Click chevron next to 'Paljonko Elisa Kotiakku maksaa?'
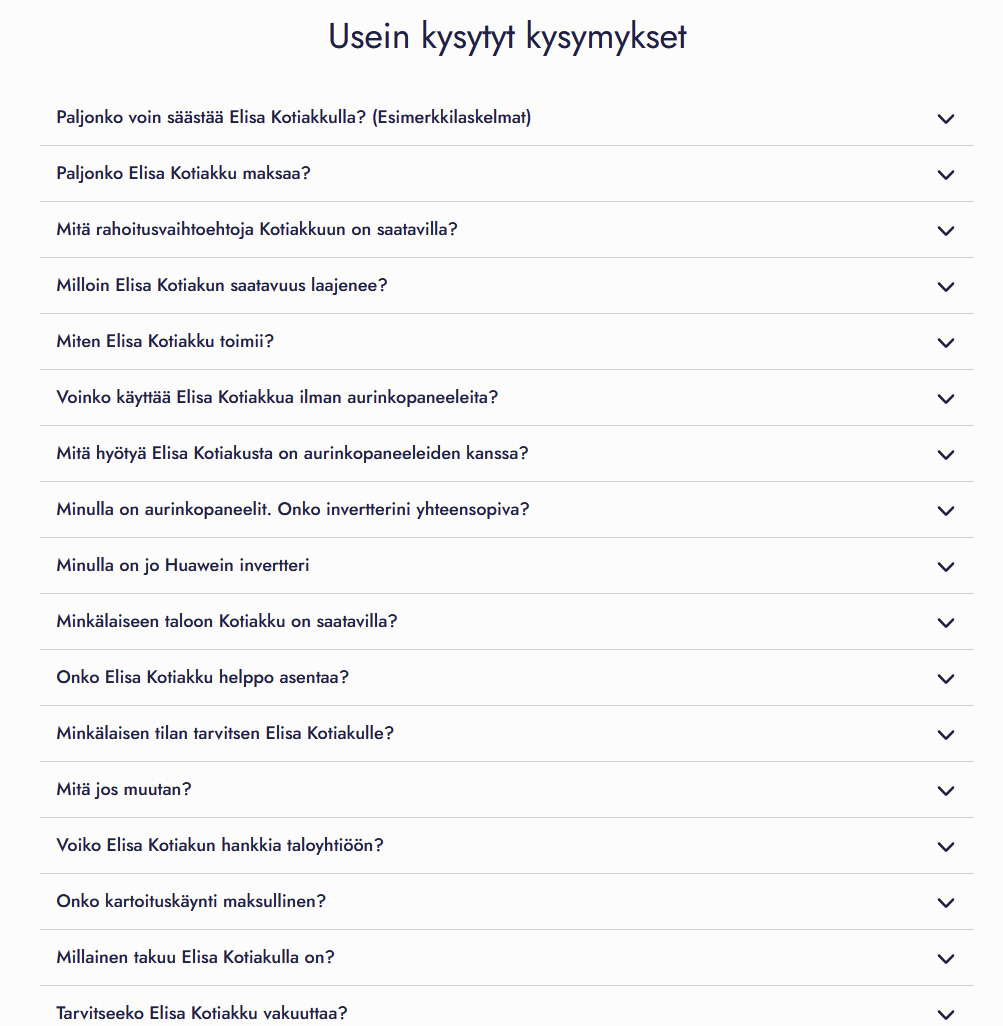The height and width of the screenshot is (1026, 1003). pos(946,175)
